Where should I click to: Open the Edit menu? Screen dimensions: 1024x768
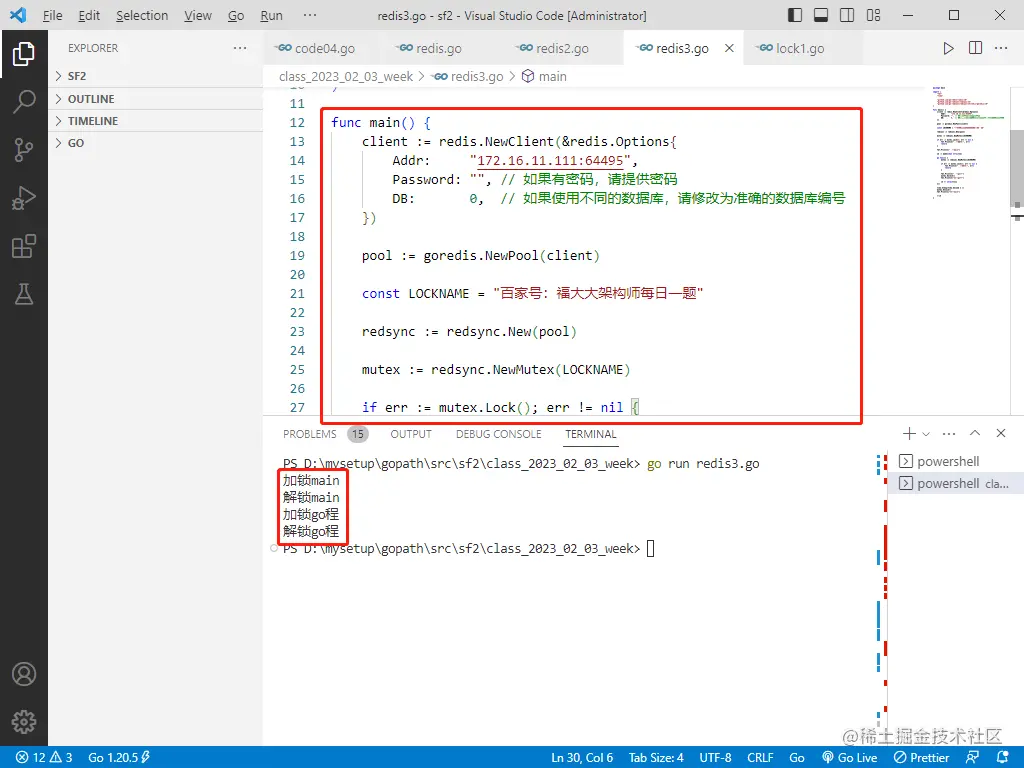click(x=89, y=15)
